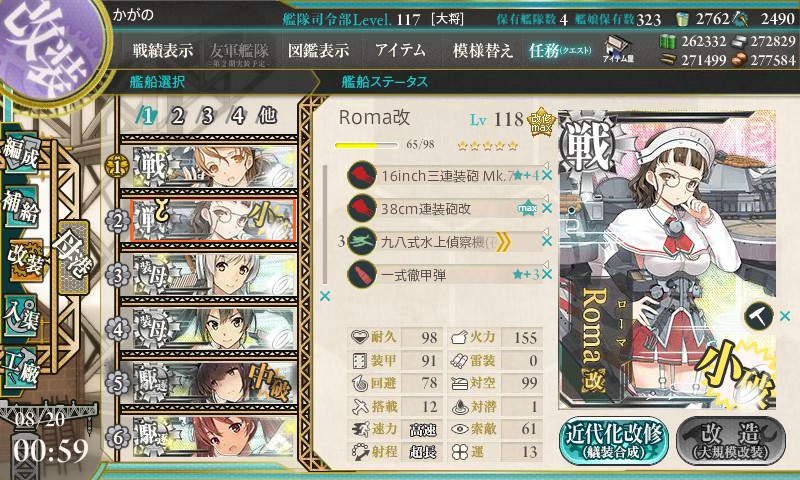
Task: Open the 入渠 repair dock sidebar icon
Action: (x=21, y=315)
